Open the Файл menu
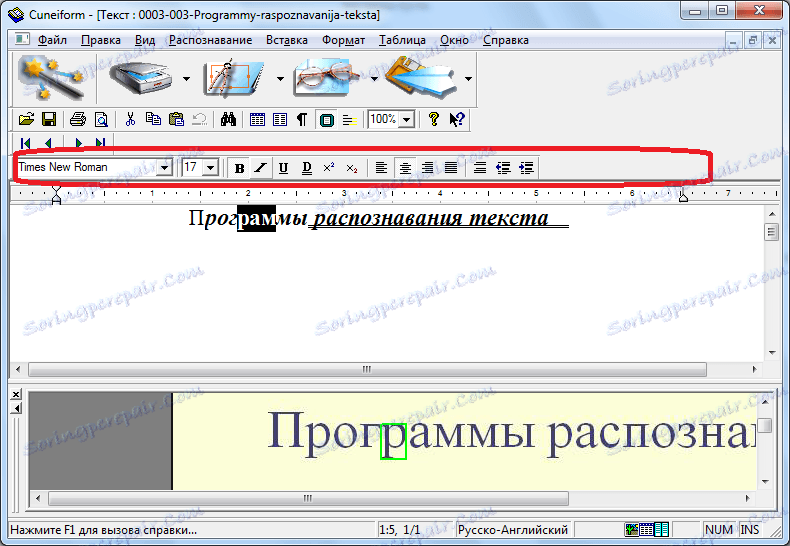Image resolution: width=790 pixels, height=546 pixels. [x=52, y=40]
